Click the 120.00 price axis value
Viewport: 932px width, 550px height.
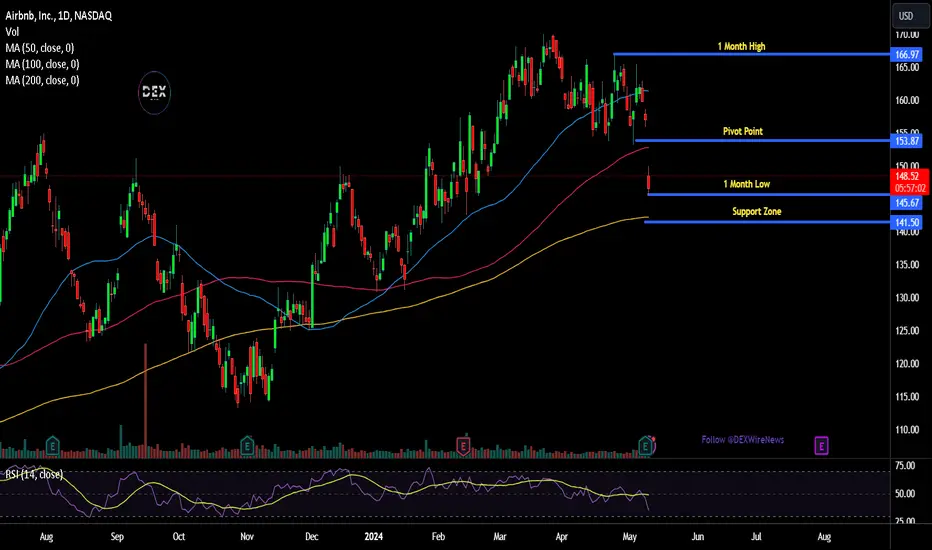coord(907,364)
